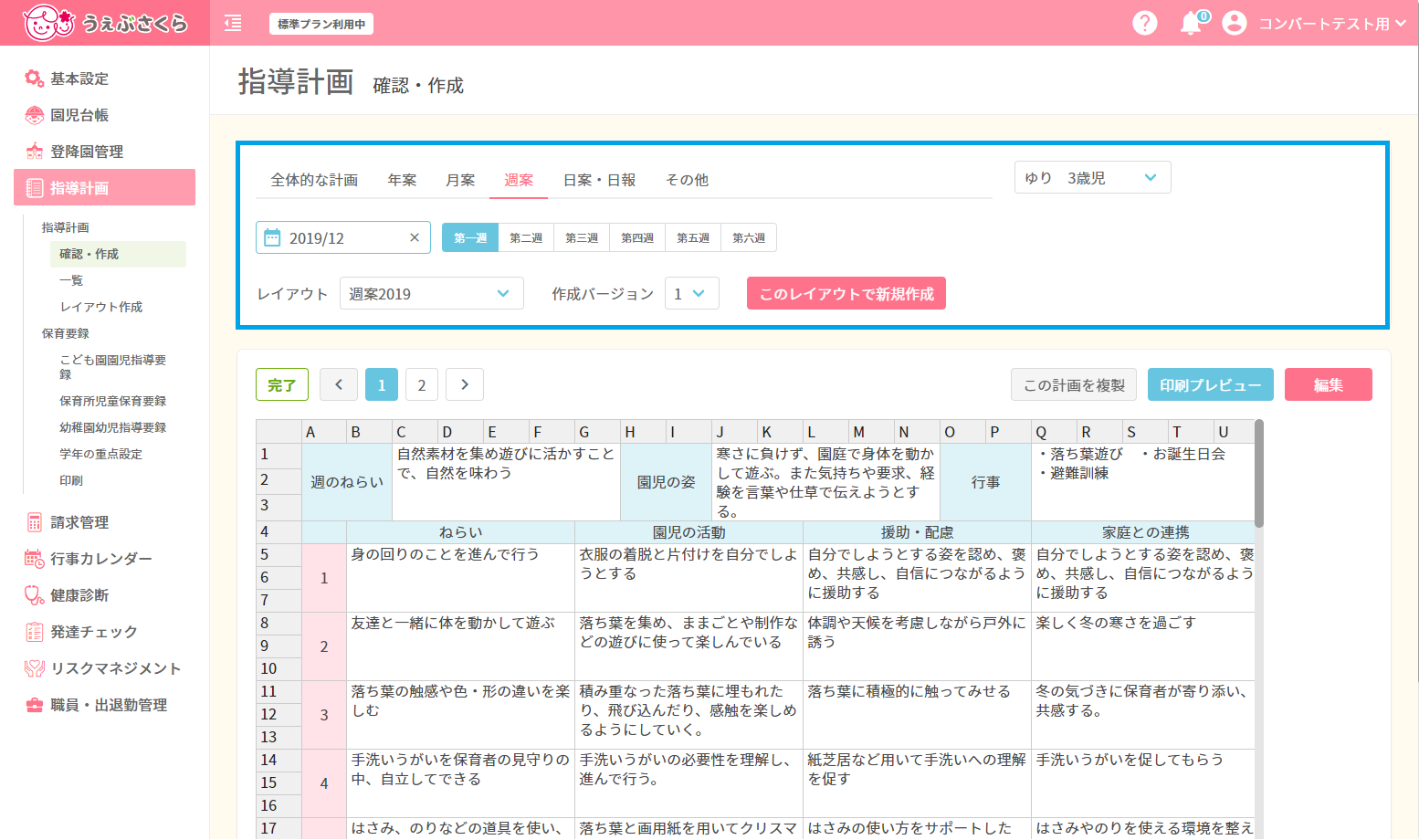This screenshot has height=840, width=1419.
Task: Click the 援助・配慮 header cell
Action: (917, 532)
